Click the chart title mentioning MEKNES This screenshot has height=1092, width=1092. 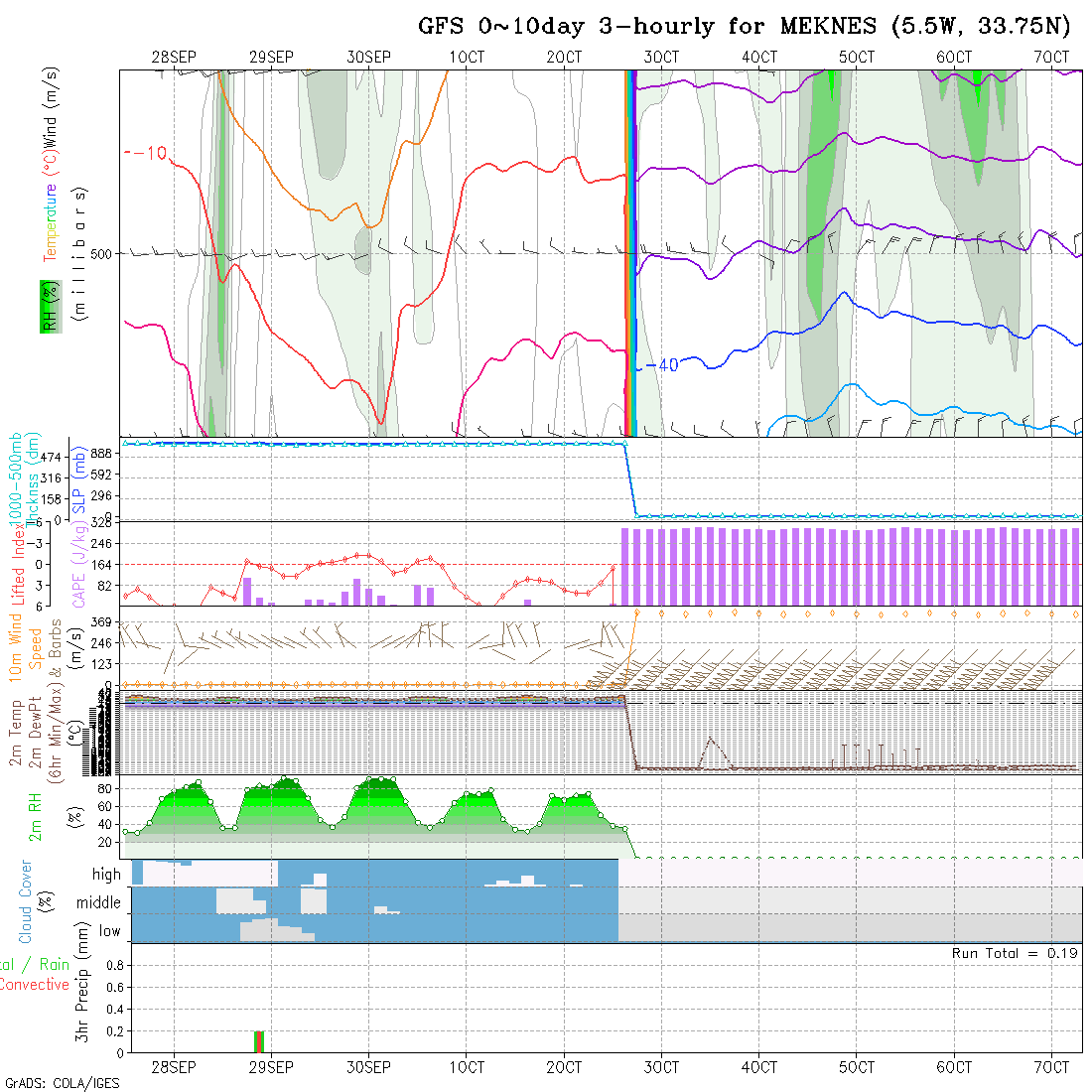[x=749, y=27]
